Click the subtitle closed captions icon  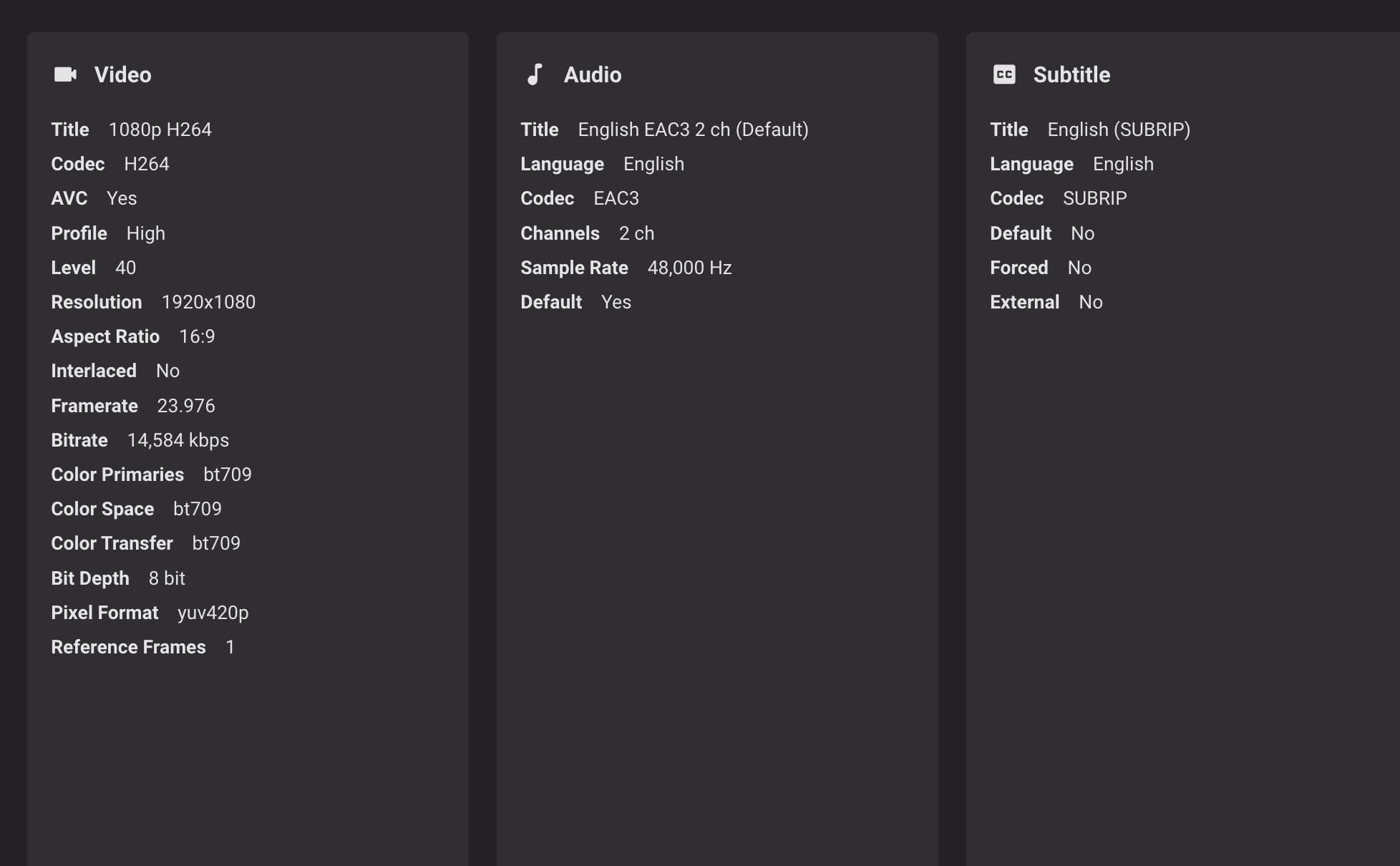click(x=1004, y=74)
